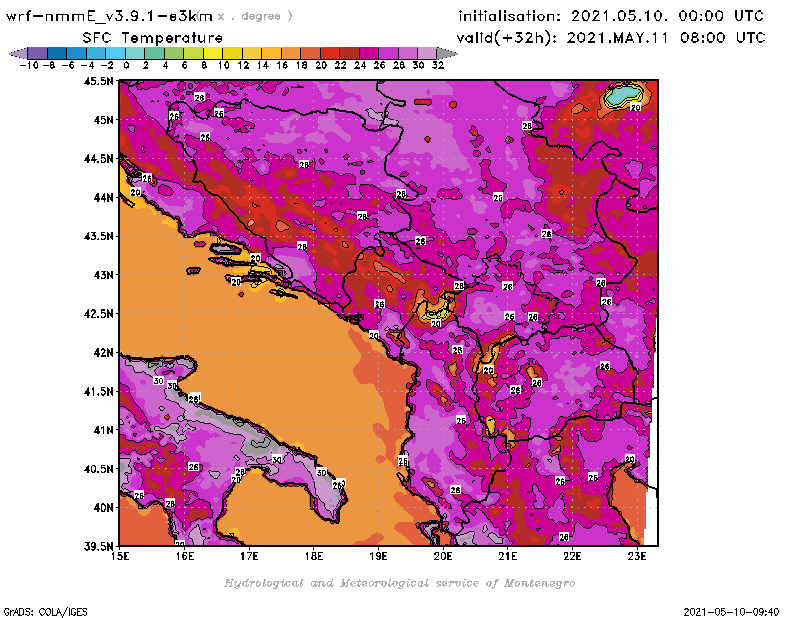Click the legend swatch between 18 and 20
This screenshot has width=800, height=618.
click(310, 53)
